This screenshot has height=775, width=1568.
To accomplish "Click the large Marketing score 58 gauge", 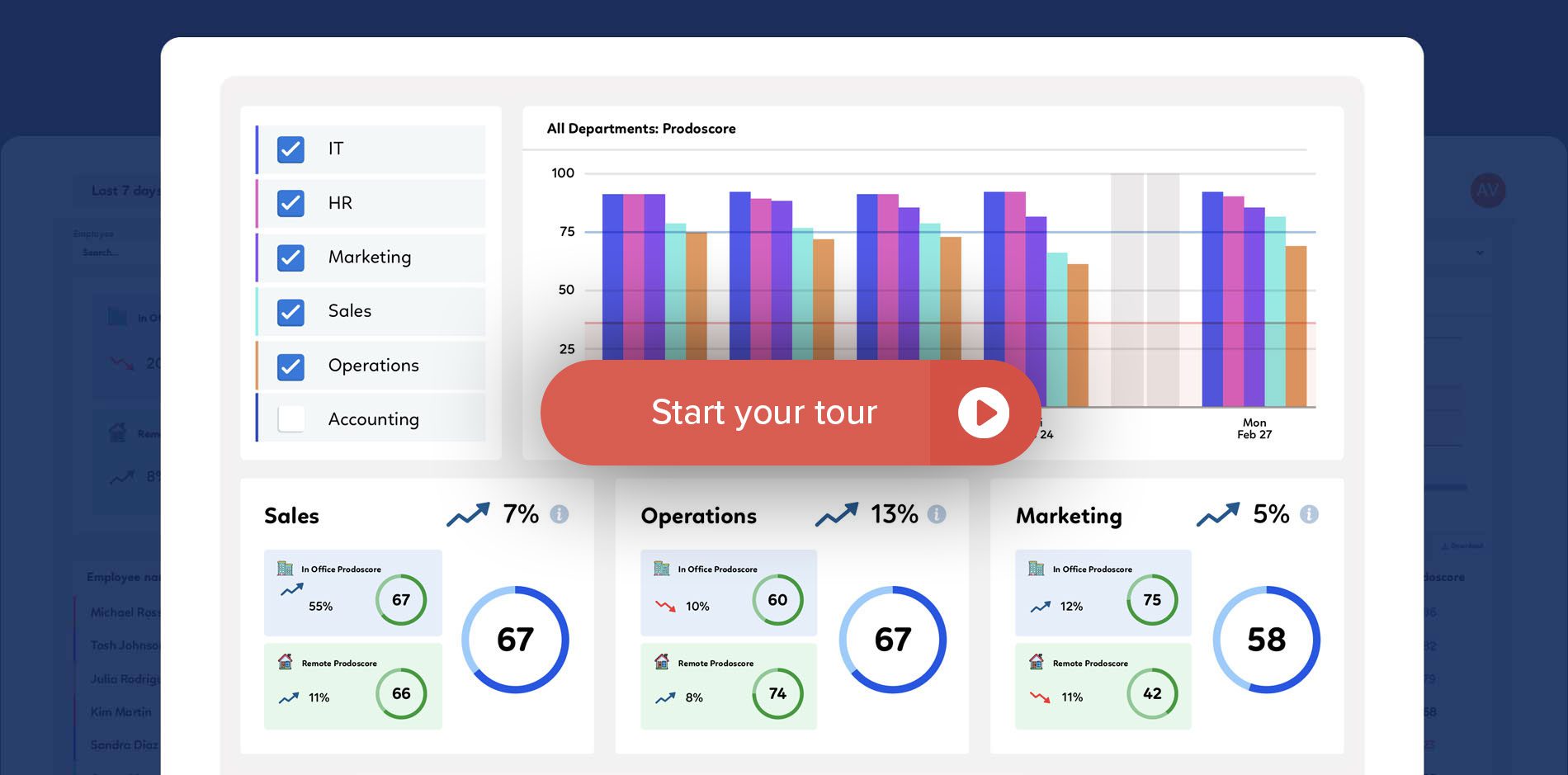I will [x=1267, y=640].
